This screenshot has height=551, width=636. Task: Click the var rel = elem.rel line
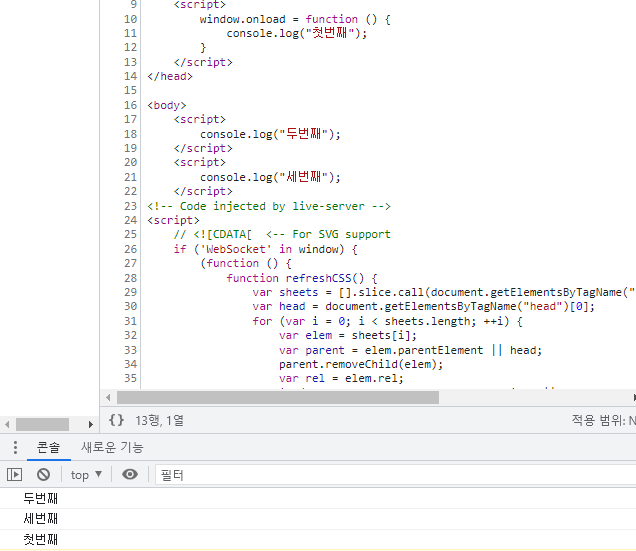pos(341,379)
